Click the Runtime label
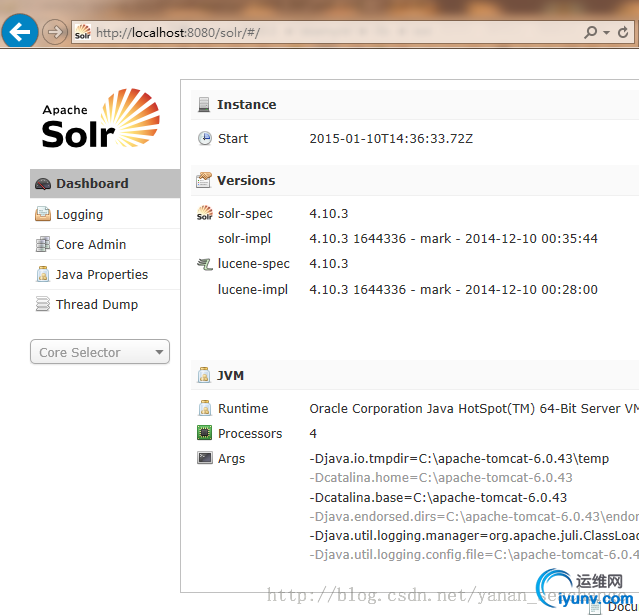This screenshot has width=639, height=615. point(243,408)
